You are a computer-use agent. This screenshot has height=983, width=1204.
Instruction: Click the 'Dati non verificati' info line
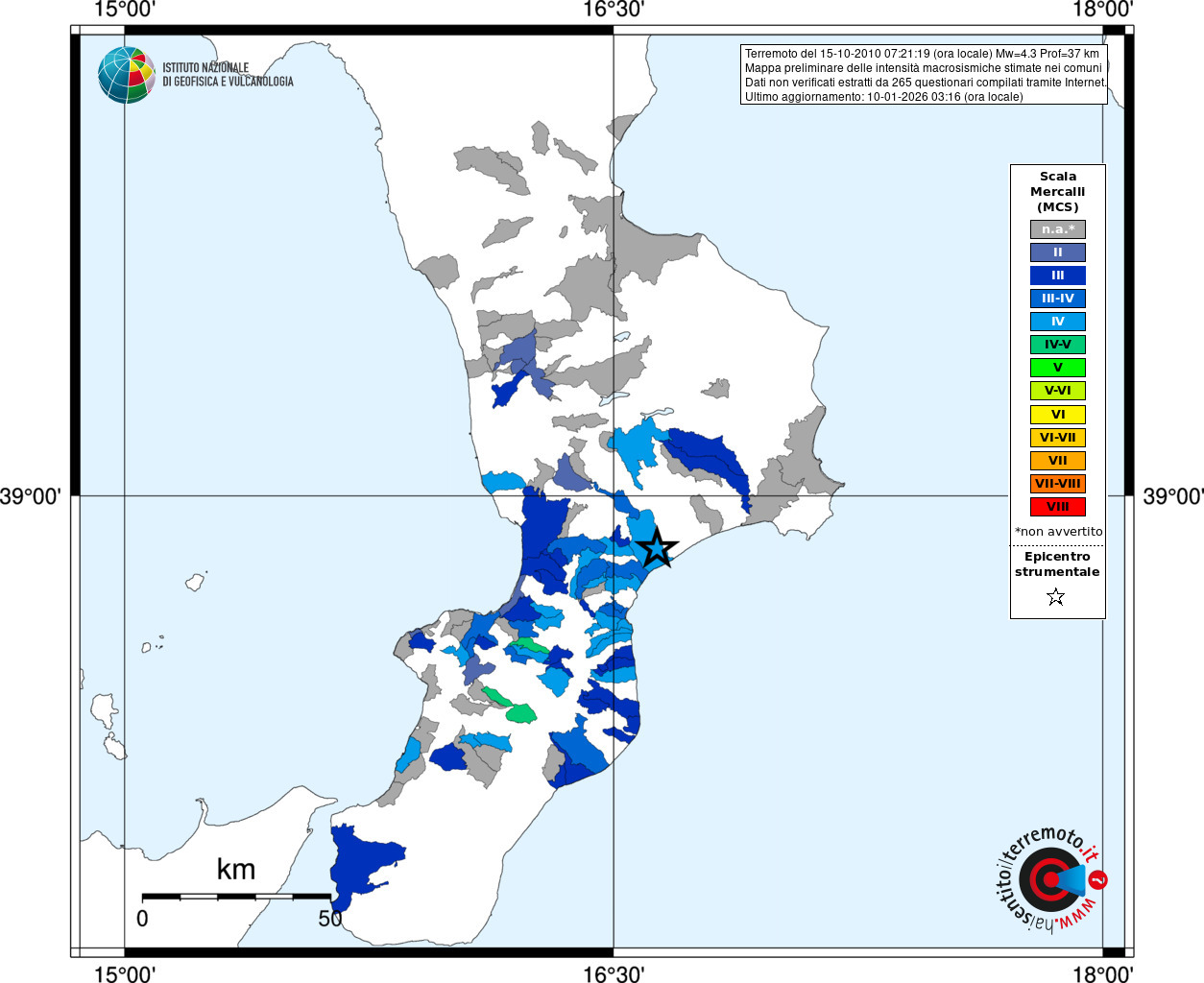pyautogui.click(x=926, y=83)
